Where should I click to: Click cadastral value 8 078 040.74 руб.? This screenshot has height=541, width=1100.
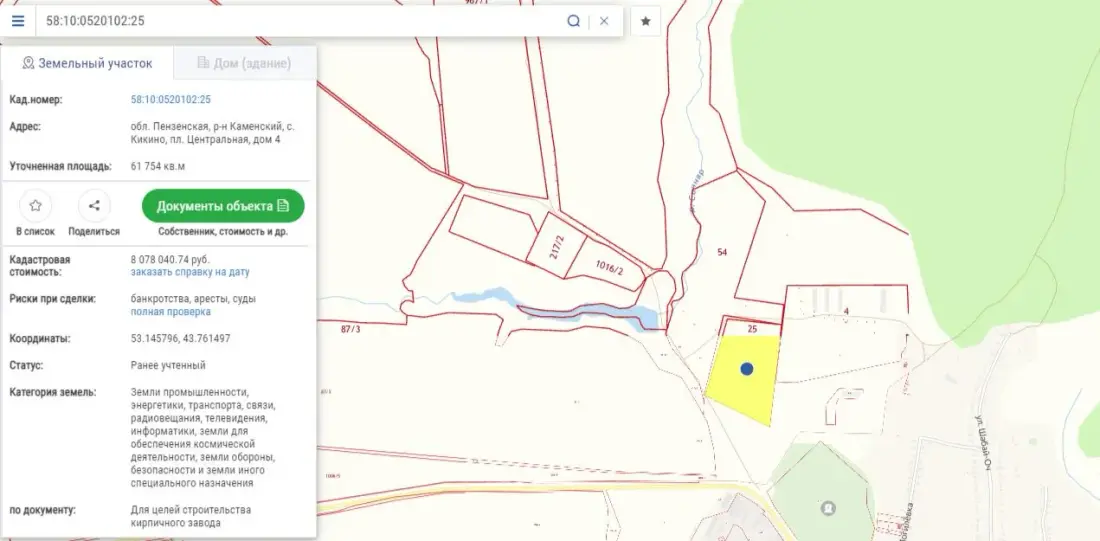pos(170,259)
